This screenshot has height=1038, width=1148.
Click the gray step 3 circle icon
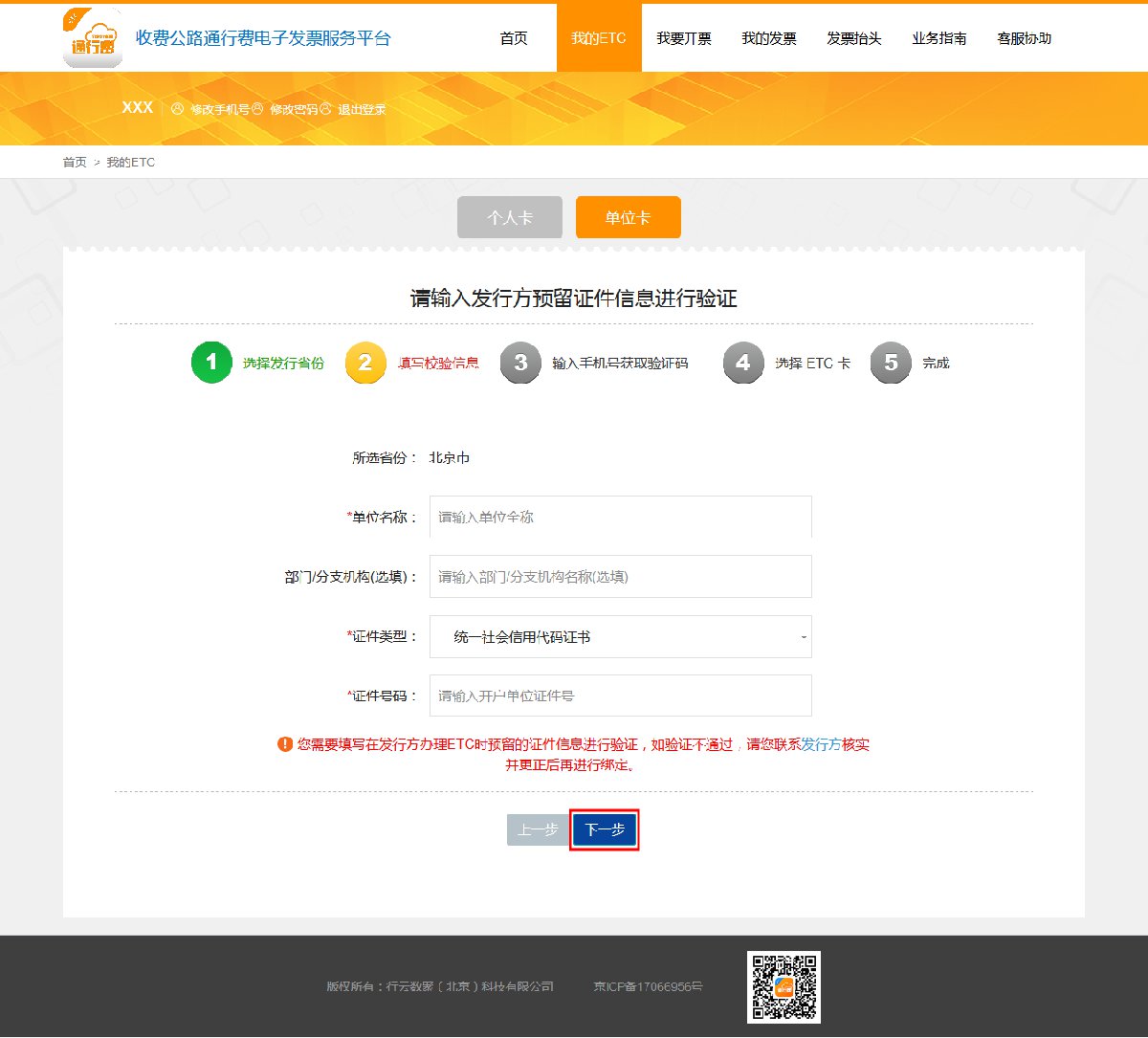[x=520, y=363]
